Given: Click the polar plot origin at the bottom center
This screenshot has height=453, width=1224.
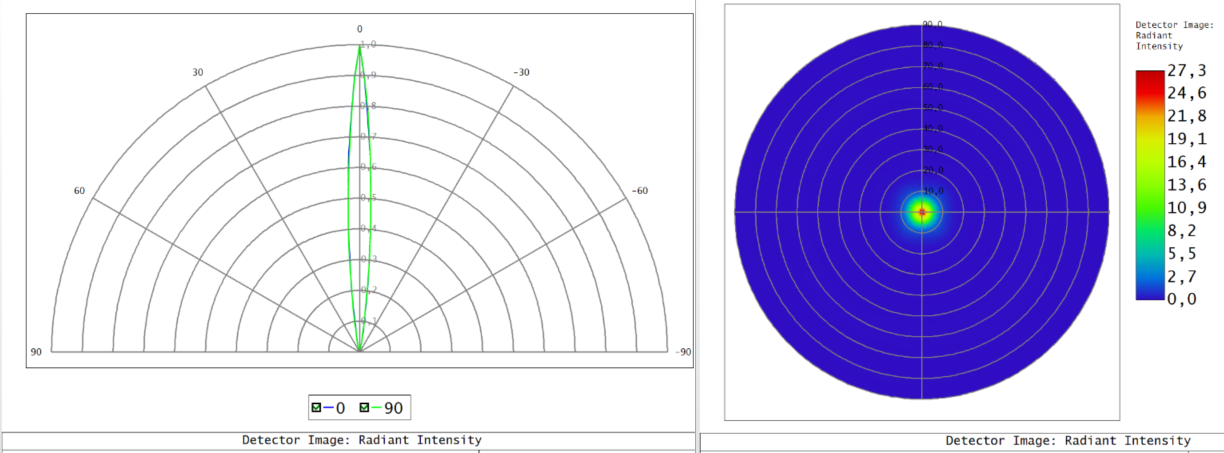Looking at the screenshot, I should 360,352.
